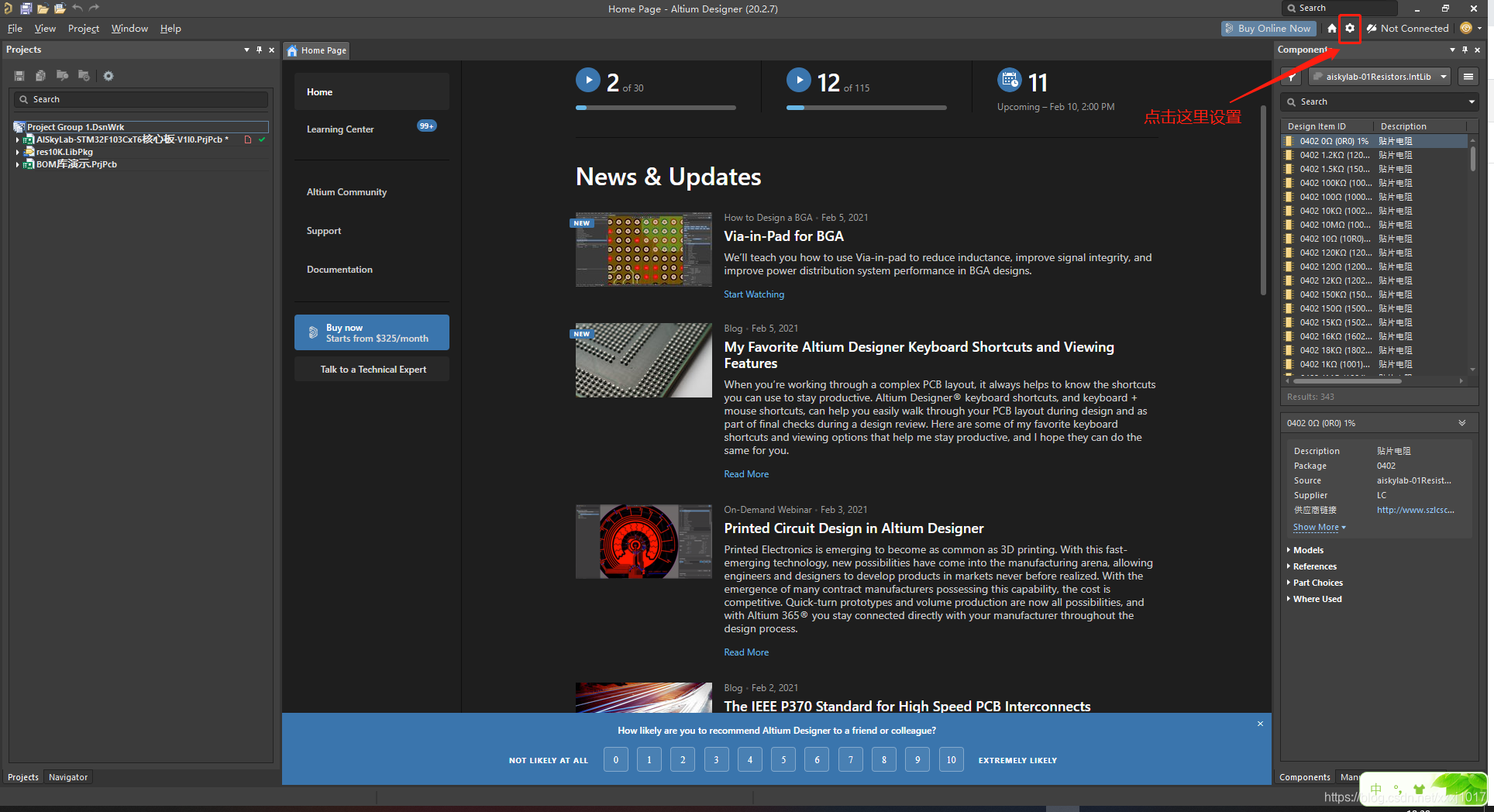1494x812 pixels.
Task: Rate 5 on recommendation survey
Action: [783, 760]
